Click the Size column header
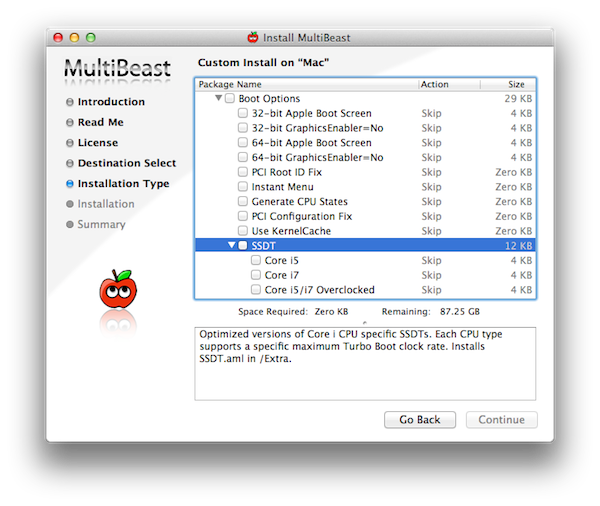The height and width of the screenshot is (506, 600). coord(508,84)
